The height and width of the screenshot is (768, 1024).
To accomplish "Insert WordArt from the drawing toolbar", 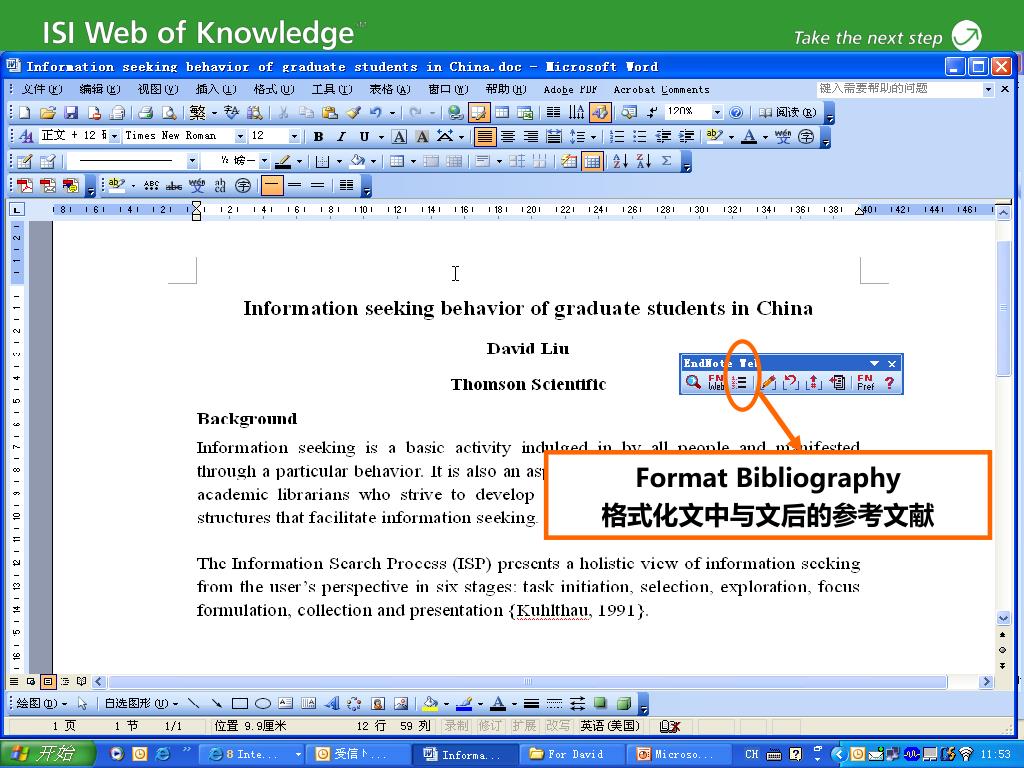I will (332, 703).
